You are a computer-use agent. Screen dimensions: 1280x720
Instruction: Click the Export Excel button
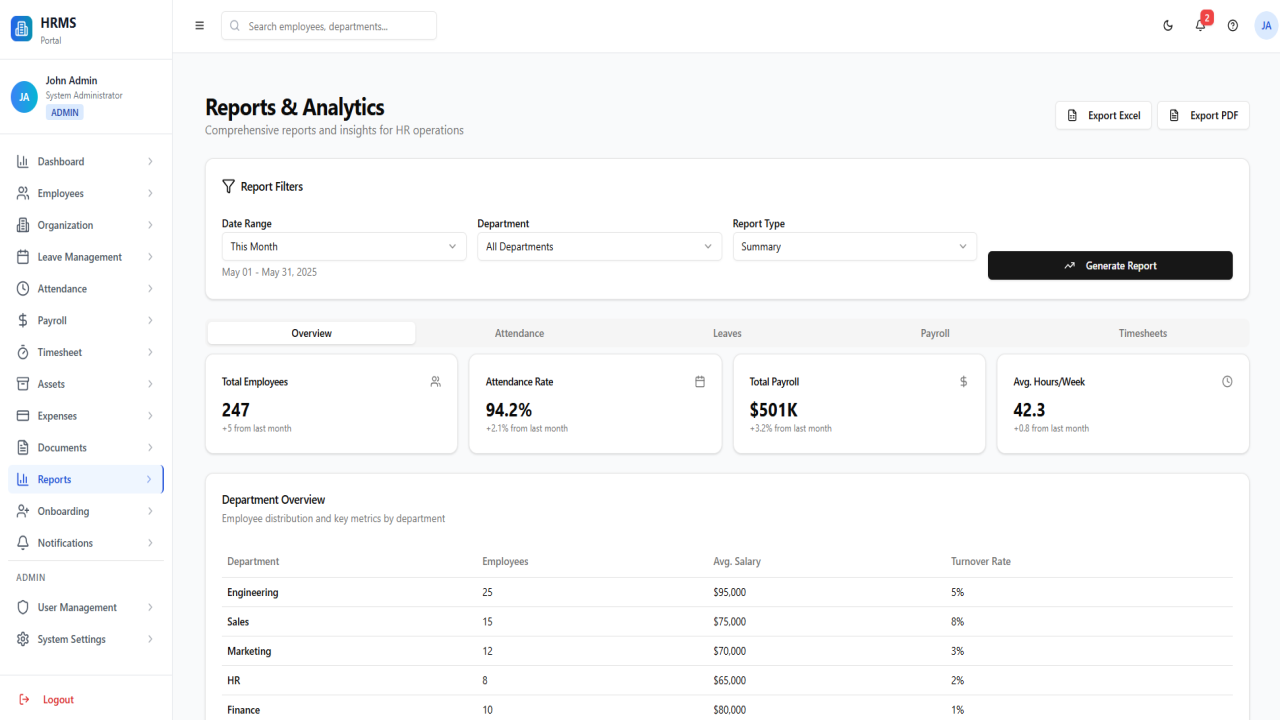tap(1104, 116)
